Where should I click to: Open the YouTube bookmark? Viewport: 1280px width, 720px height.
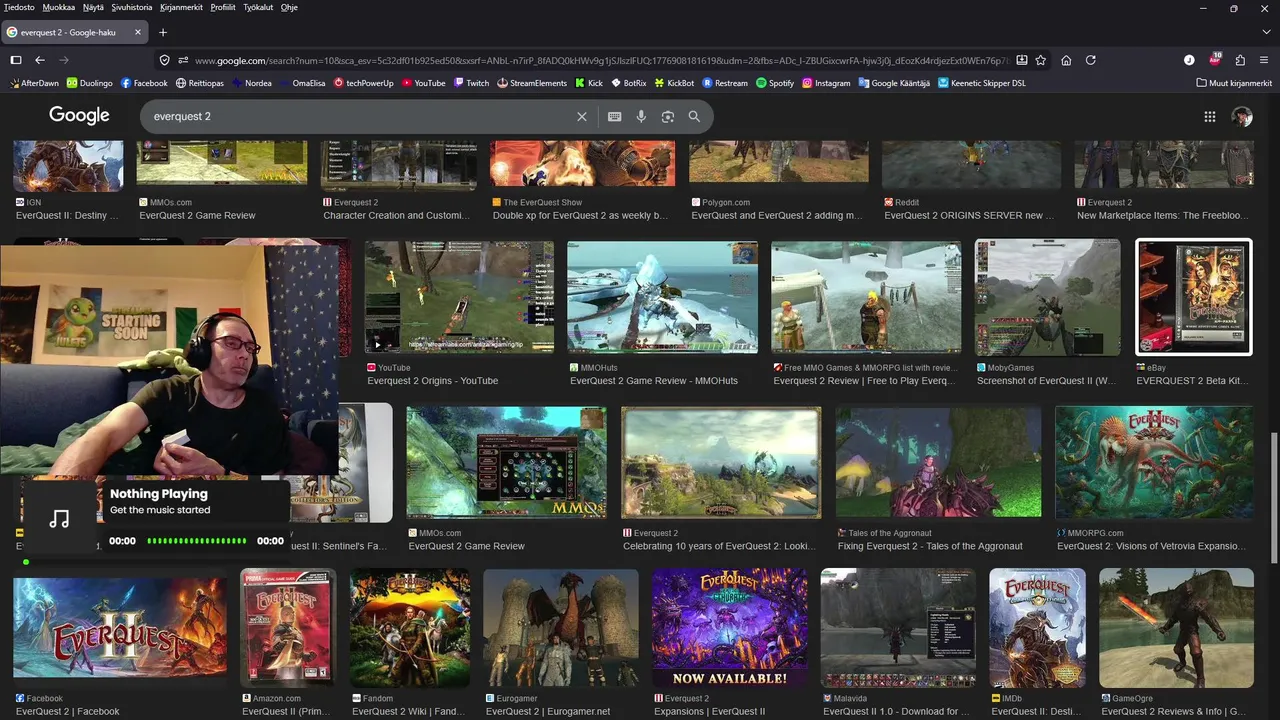coord(424,83)
